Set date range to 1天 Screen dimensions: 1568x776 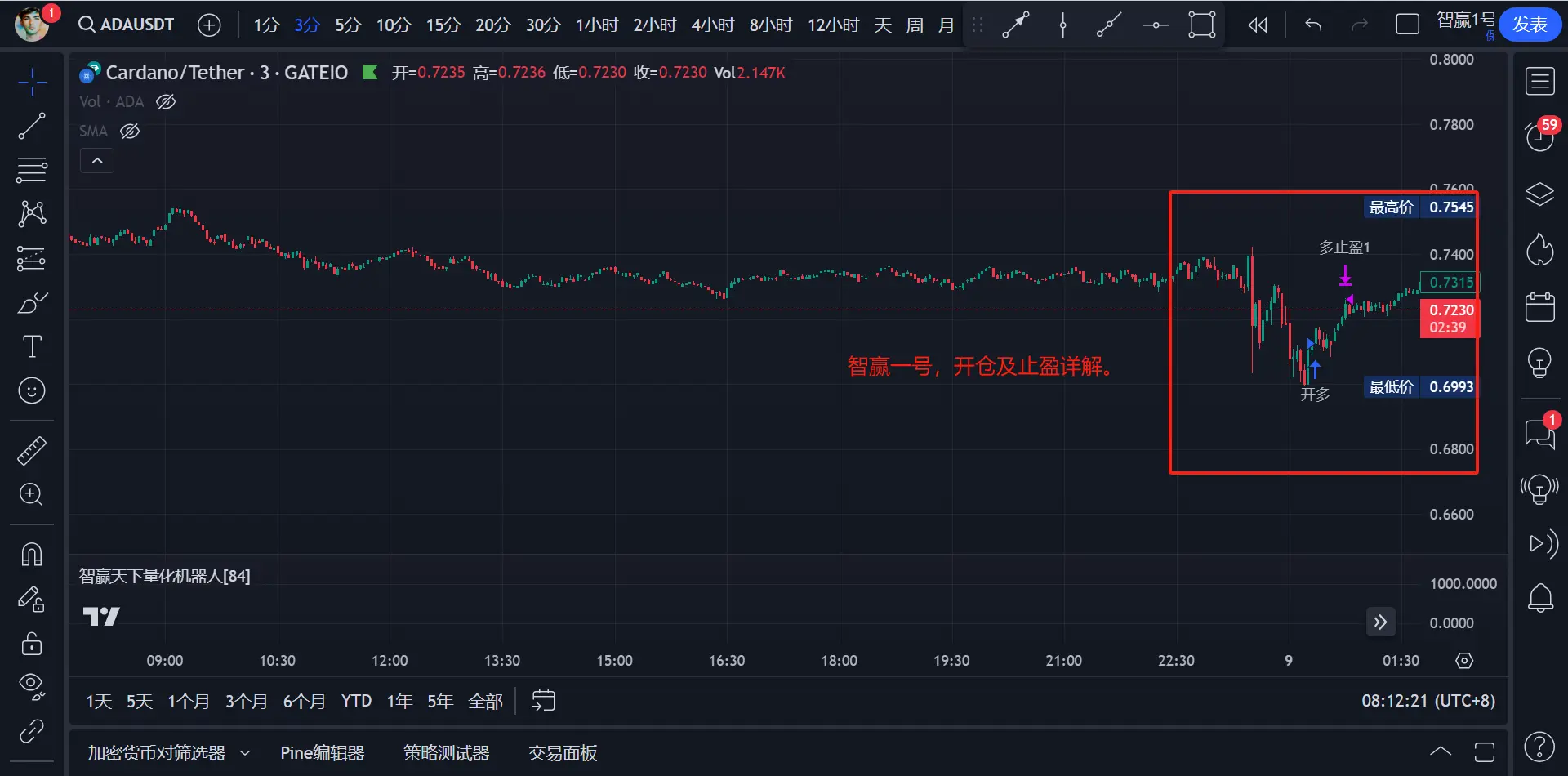[x=99, y=702]
